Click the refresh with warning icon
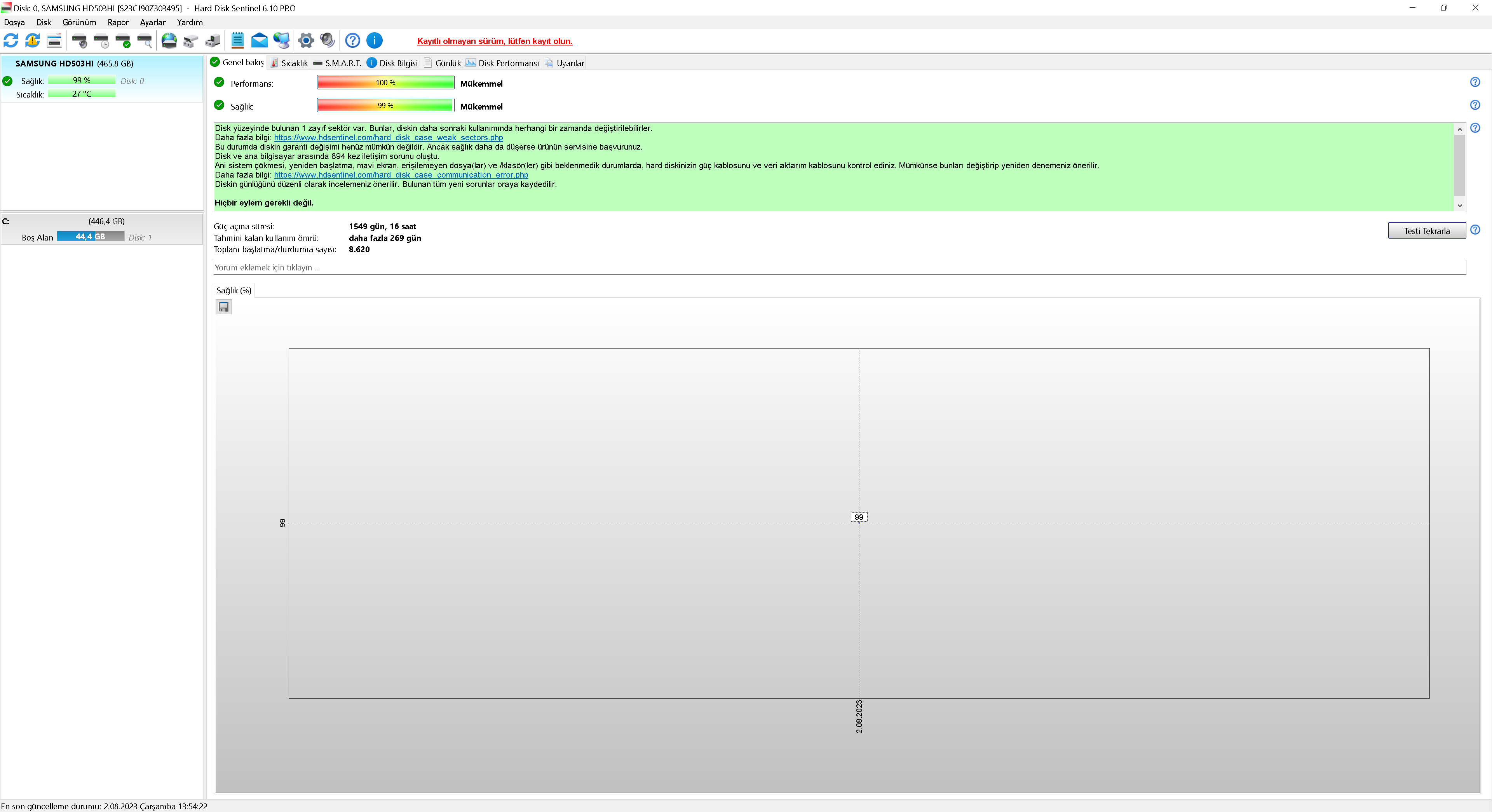Viewport: 1492px width, 812px height. (32, 40)
